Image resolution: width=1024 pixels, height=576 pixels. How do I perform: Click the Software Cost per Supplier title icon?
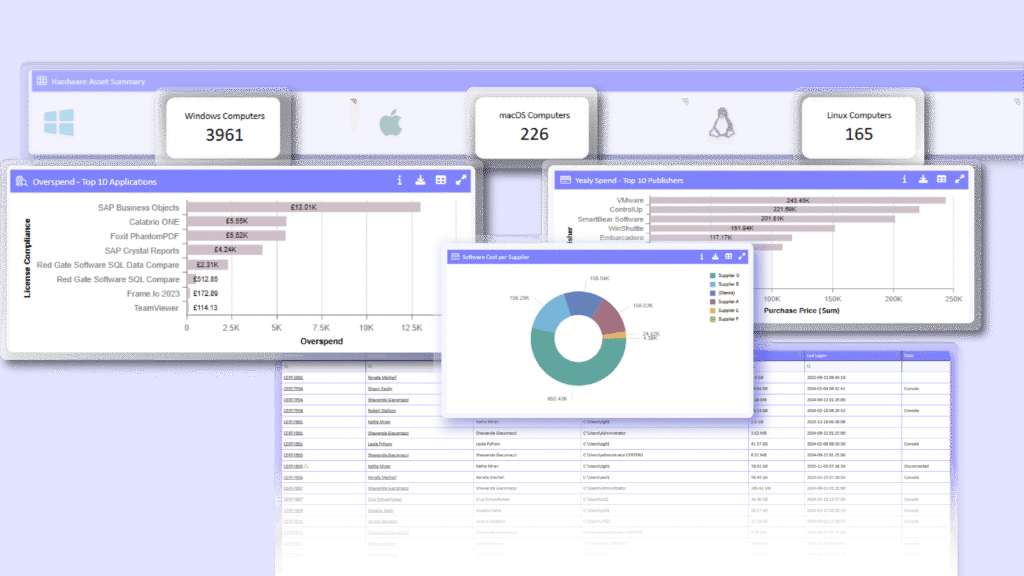(455, 257)
